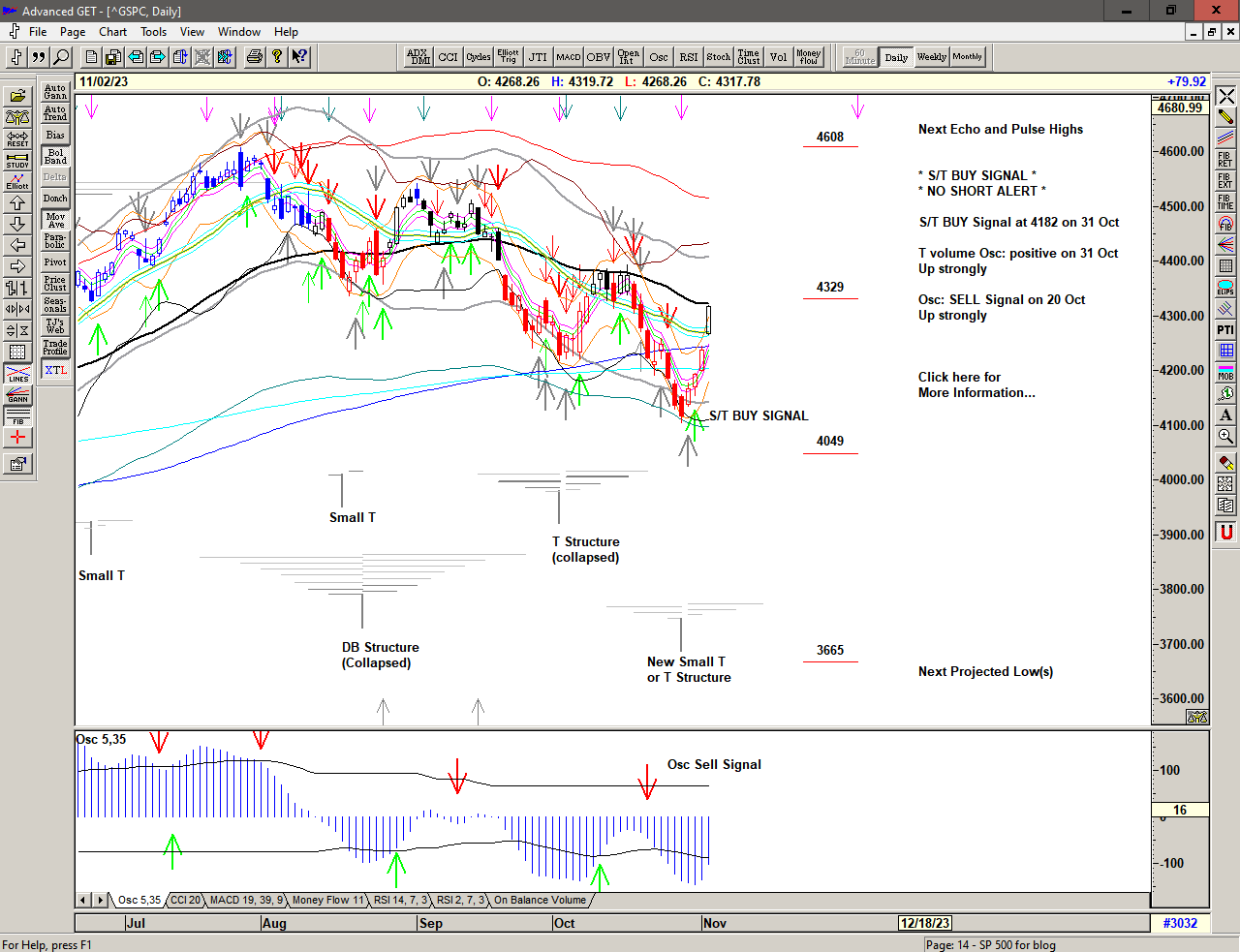Viewport: 1240px width, 952px height.
Task: Toggle the XTL indicator button
Action: (x=55, y=370)
